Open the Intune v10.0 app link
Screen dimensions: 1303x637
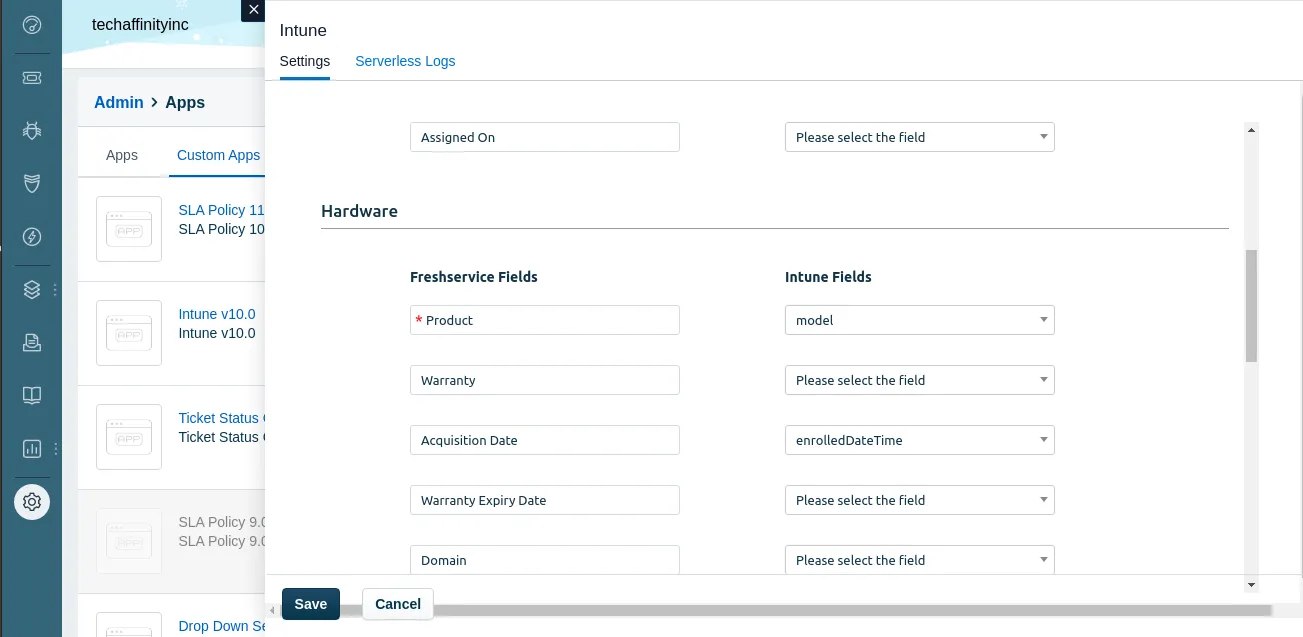click(x=217, y=314)
